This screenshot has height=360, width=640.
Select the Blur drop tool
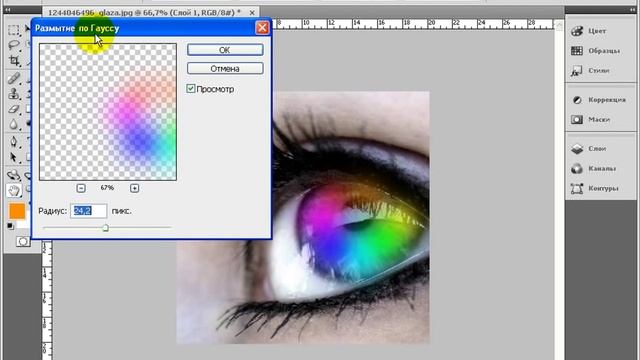pos(13,124)
